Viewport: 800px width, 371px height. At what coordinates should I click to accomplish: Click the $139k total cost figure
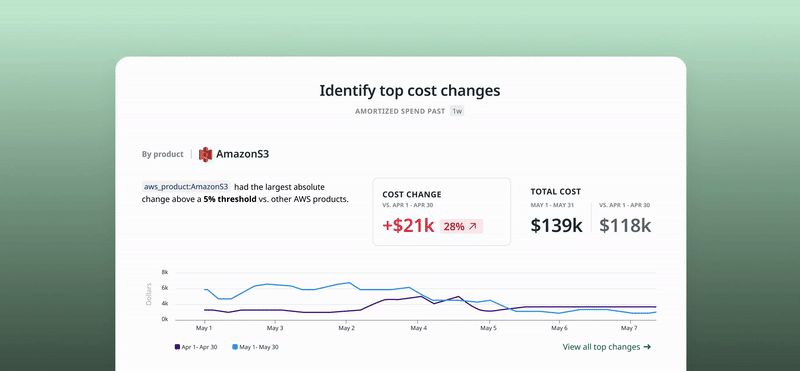[x=556, y=225]
